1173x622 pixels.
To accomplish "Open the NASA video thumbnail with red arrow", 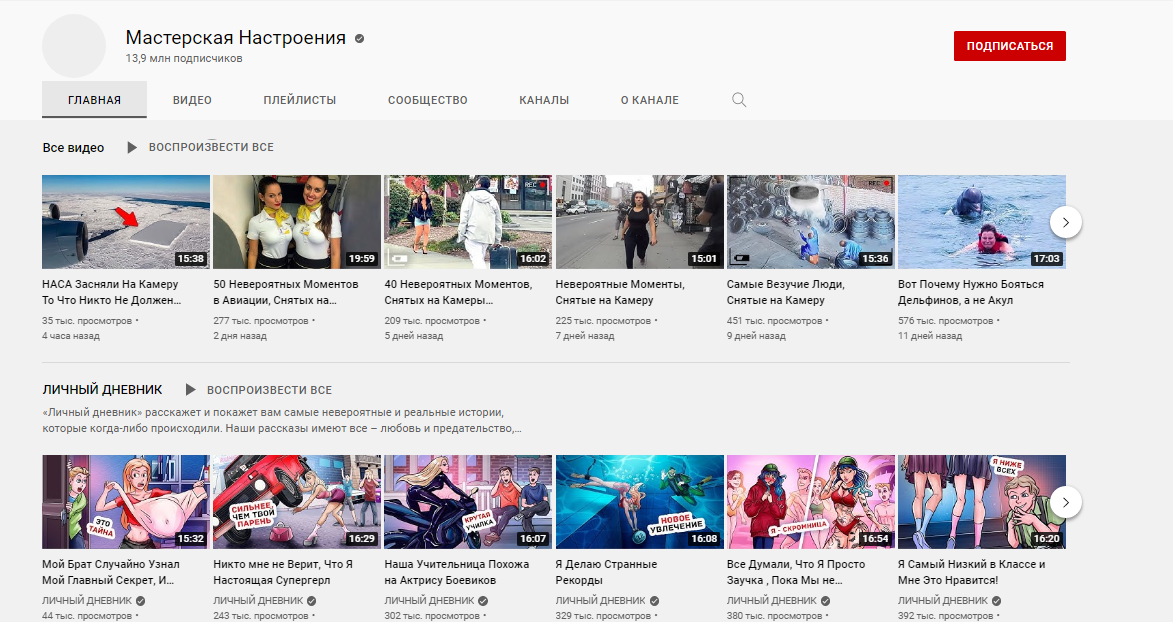I will (126, 222).
